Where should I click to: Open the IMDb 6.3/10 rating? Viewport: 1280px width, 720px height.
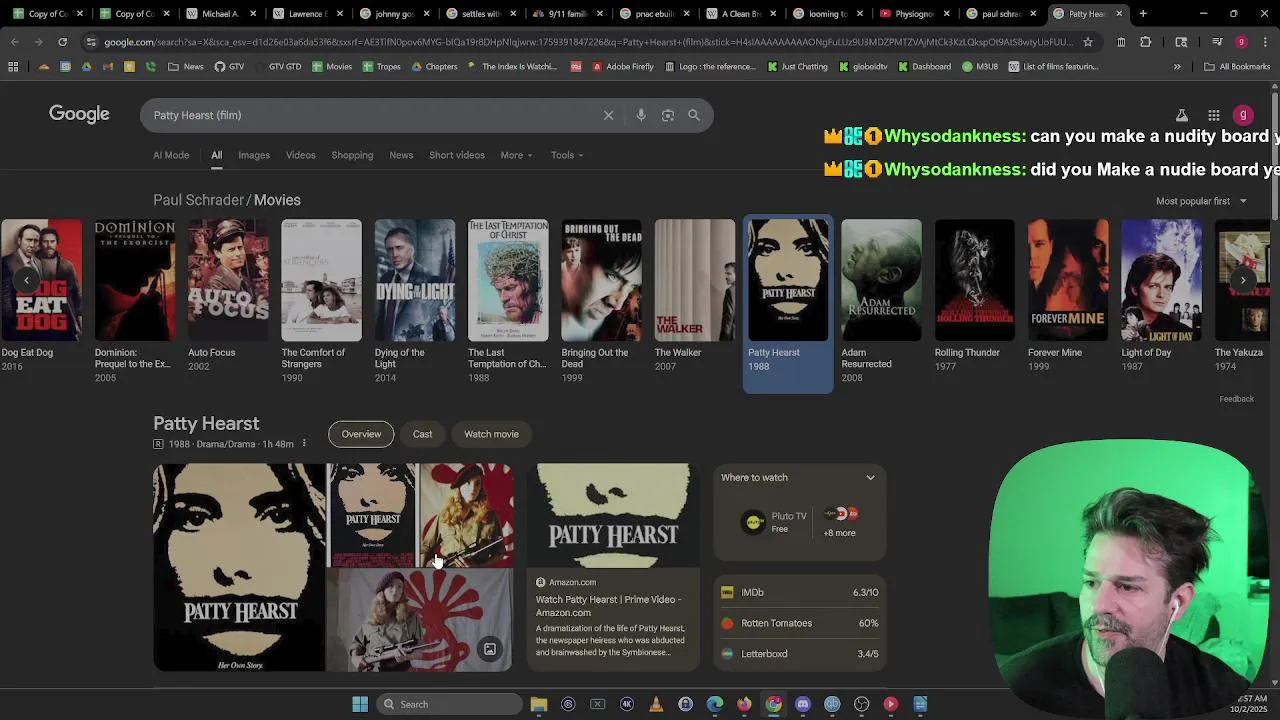tap(799, 592)
